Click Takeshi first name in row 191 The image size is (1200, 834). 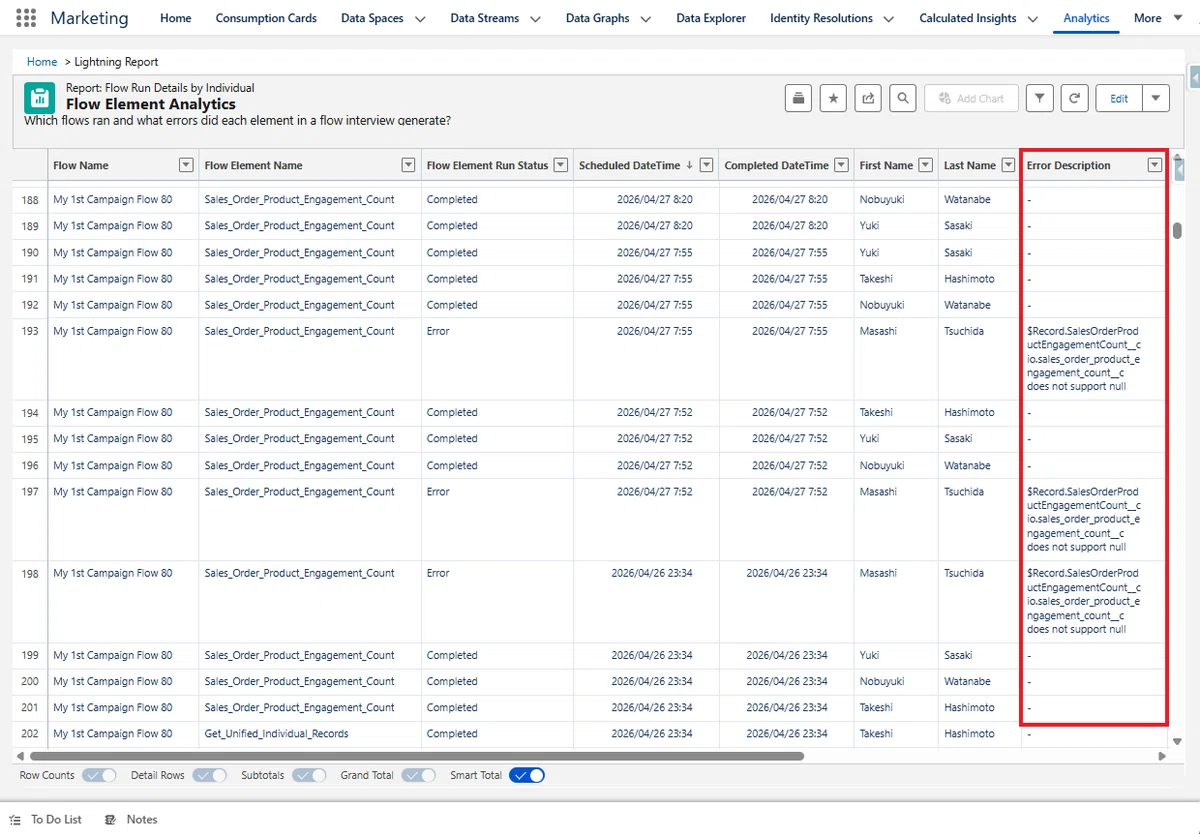point(876,279)
